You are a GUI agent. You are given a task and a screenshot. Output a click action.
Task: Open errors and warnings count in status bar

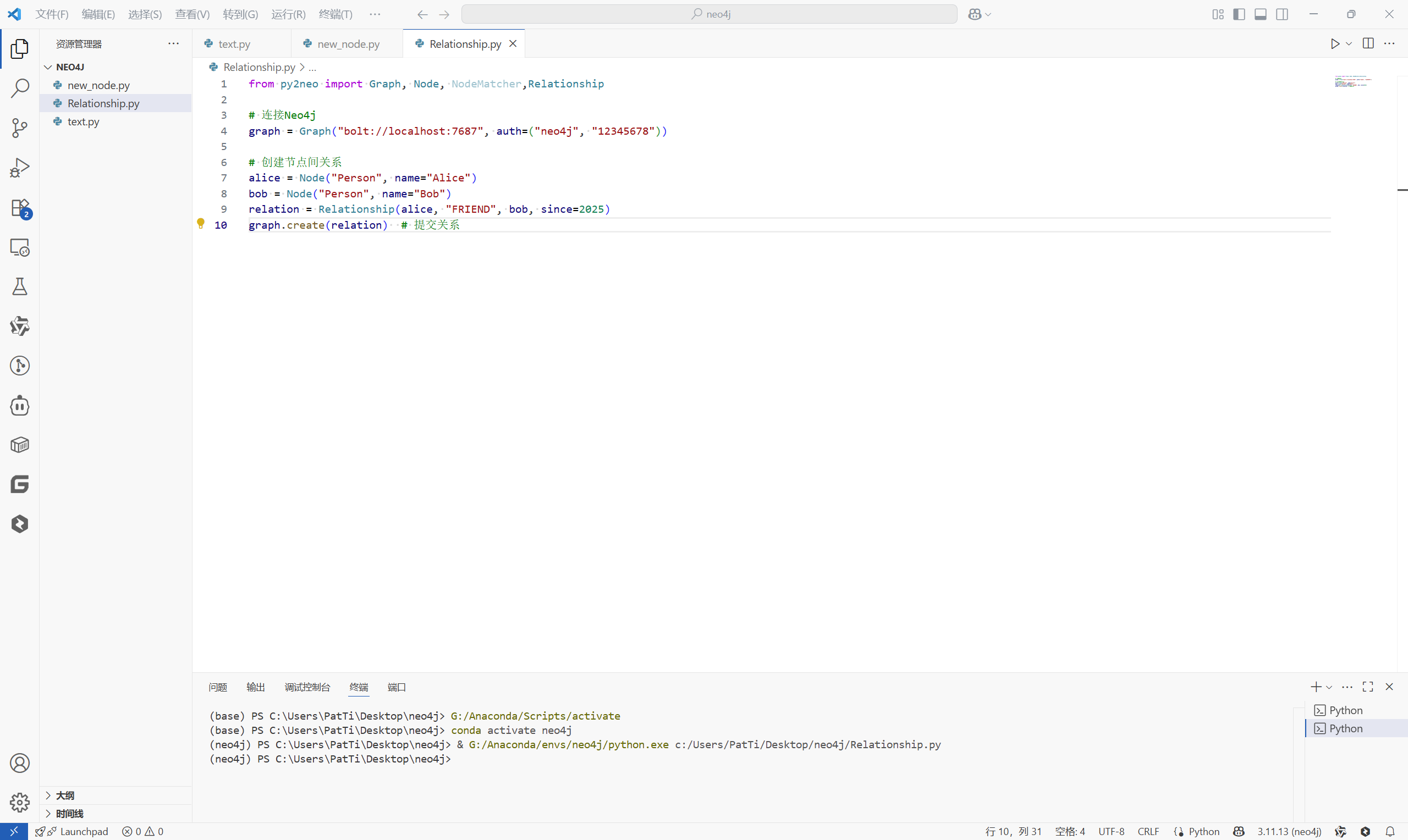(142, 831)
